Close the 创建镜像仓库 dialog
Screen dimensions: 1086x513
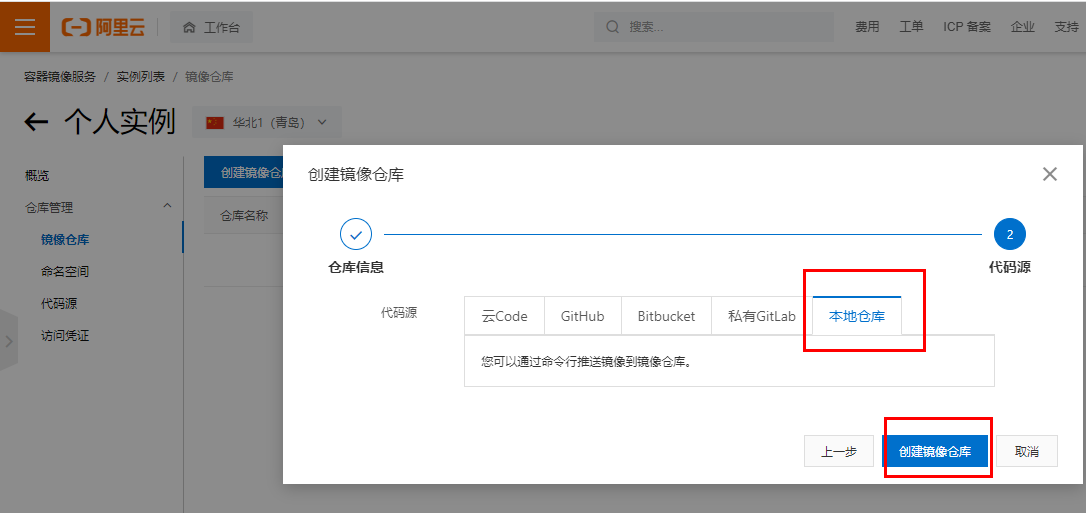point(1049,174)
